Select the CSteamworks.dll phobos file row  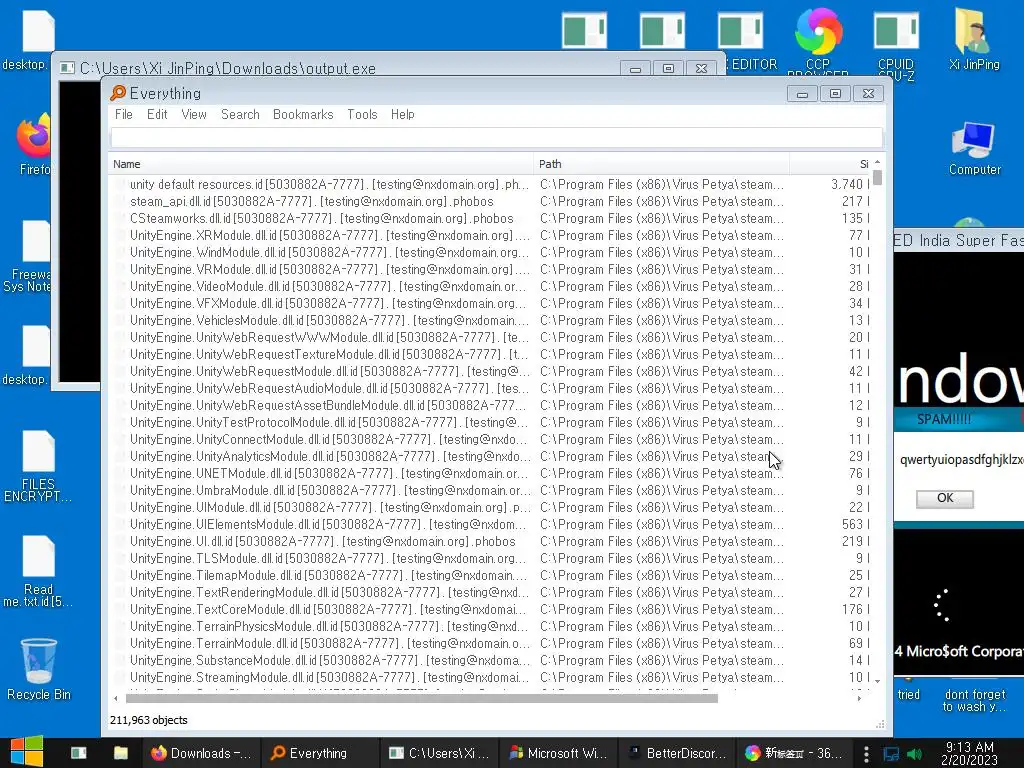point(490,218)
